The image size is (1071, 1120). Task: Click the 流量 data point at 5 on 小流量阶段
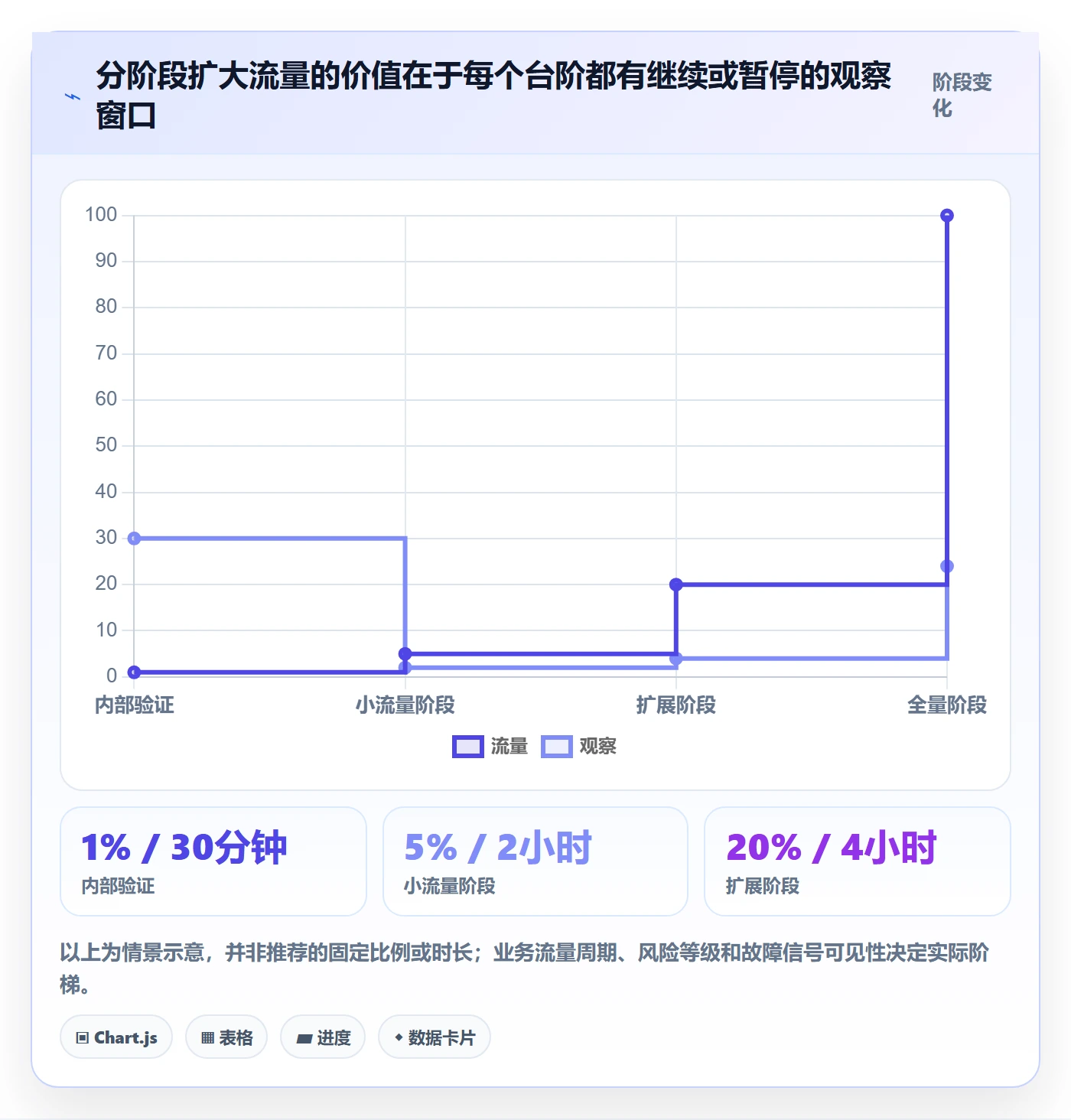tap(405, 654)
